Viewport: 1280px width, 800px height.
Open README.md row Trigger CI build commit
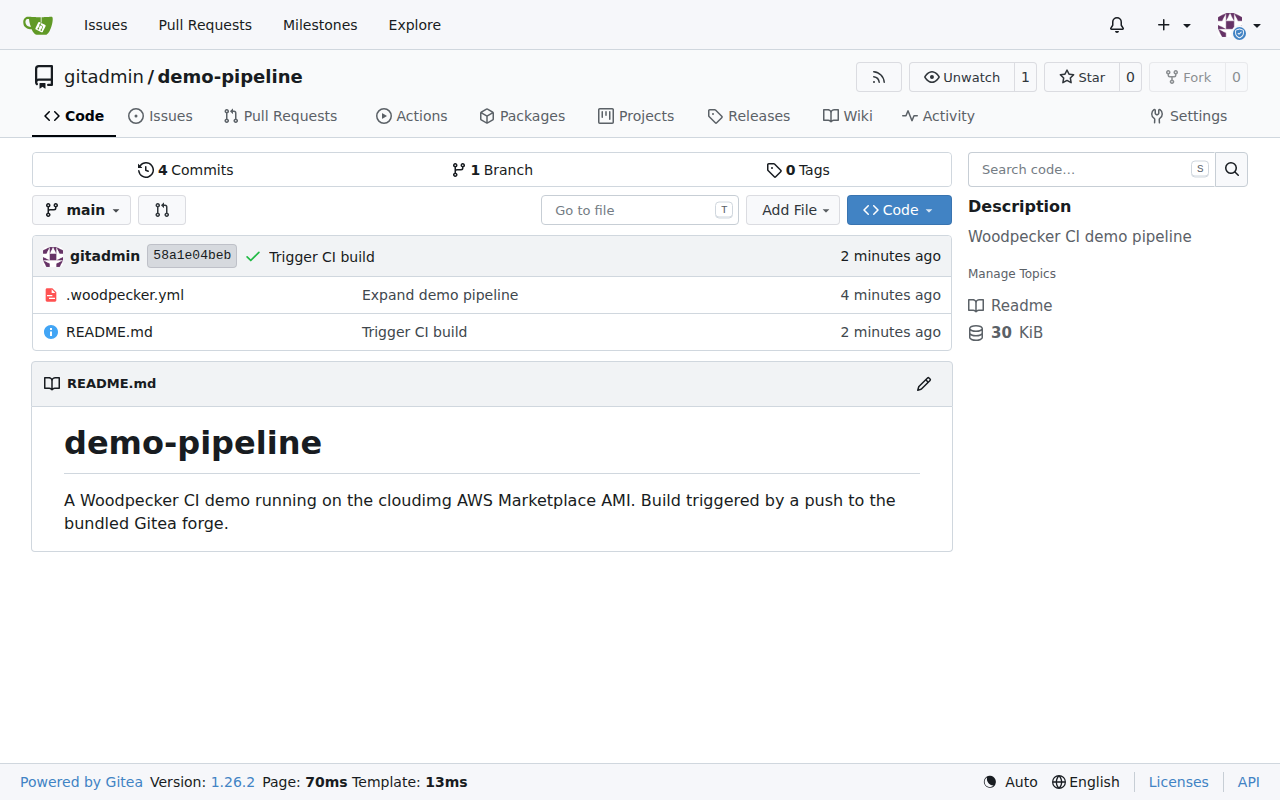(414, 332)
